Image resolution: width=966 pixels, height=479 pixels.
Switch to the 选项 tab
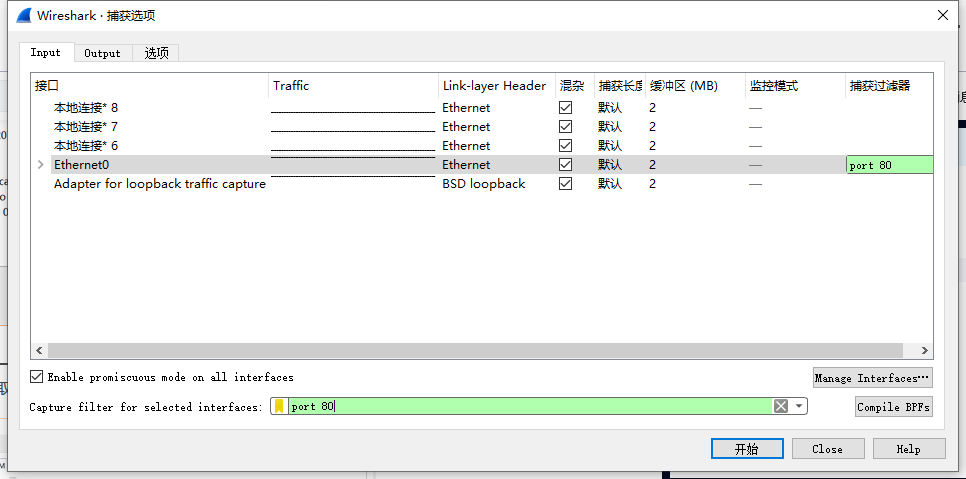point(156,54)
